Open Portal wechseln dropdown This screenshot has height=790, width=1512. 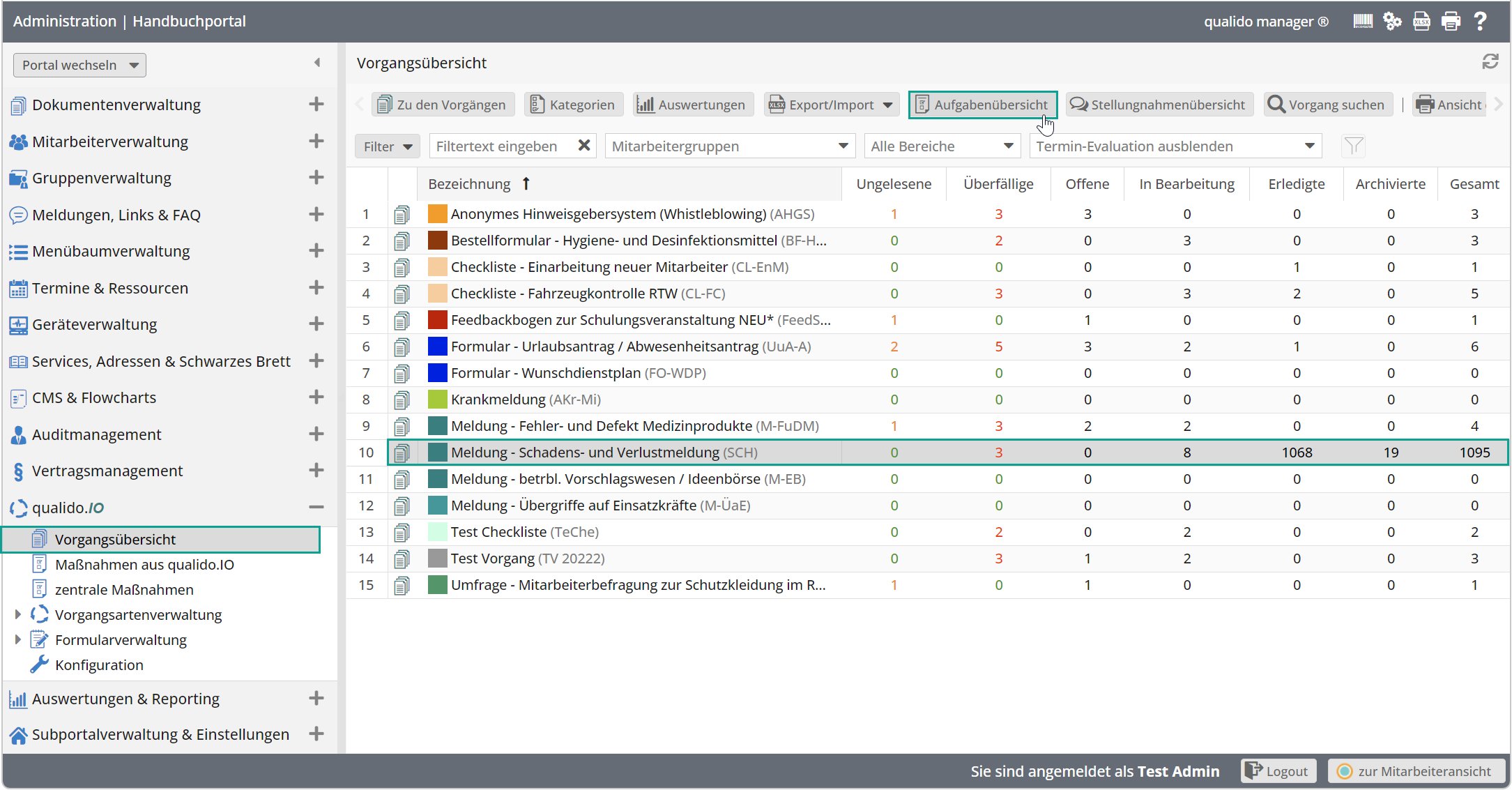coord(79,65)
